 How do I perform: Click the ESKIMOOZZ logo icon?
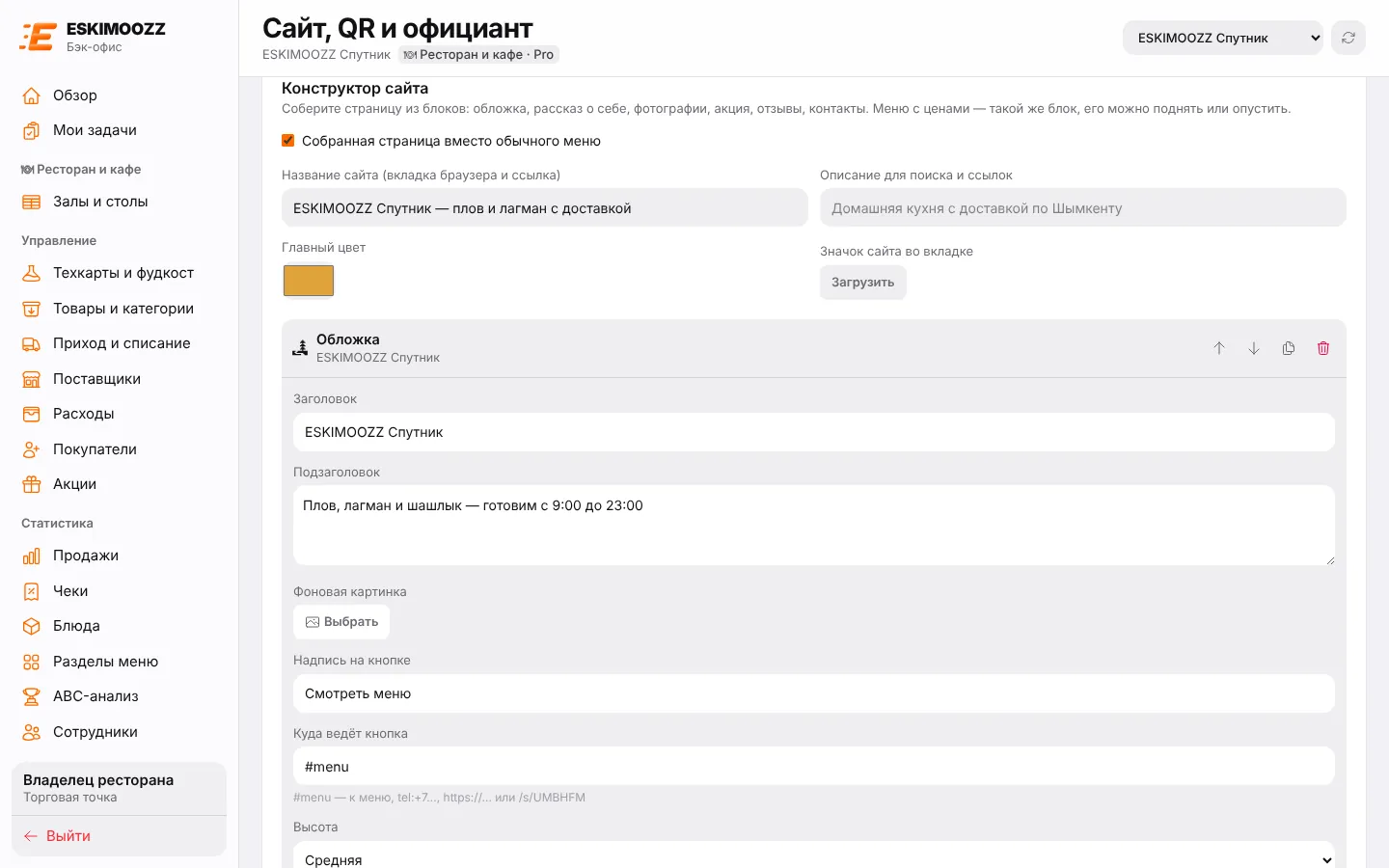coord(38,37)
